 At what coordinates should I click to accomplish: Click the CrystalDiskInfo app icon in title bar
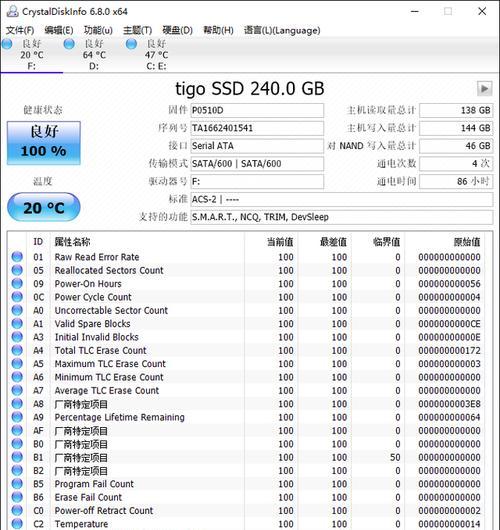(13, 11)
